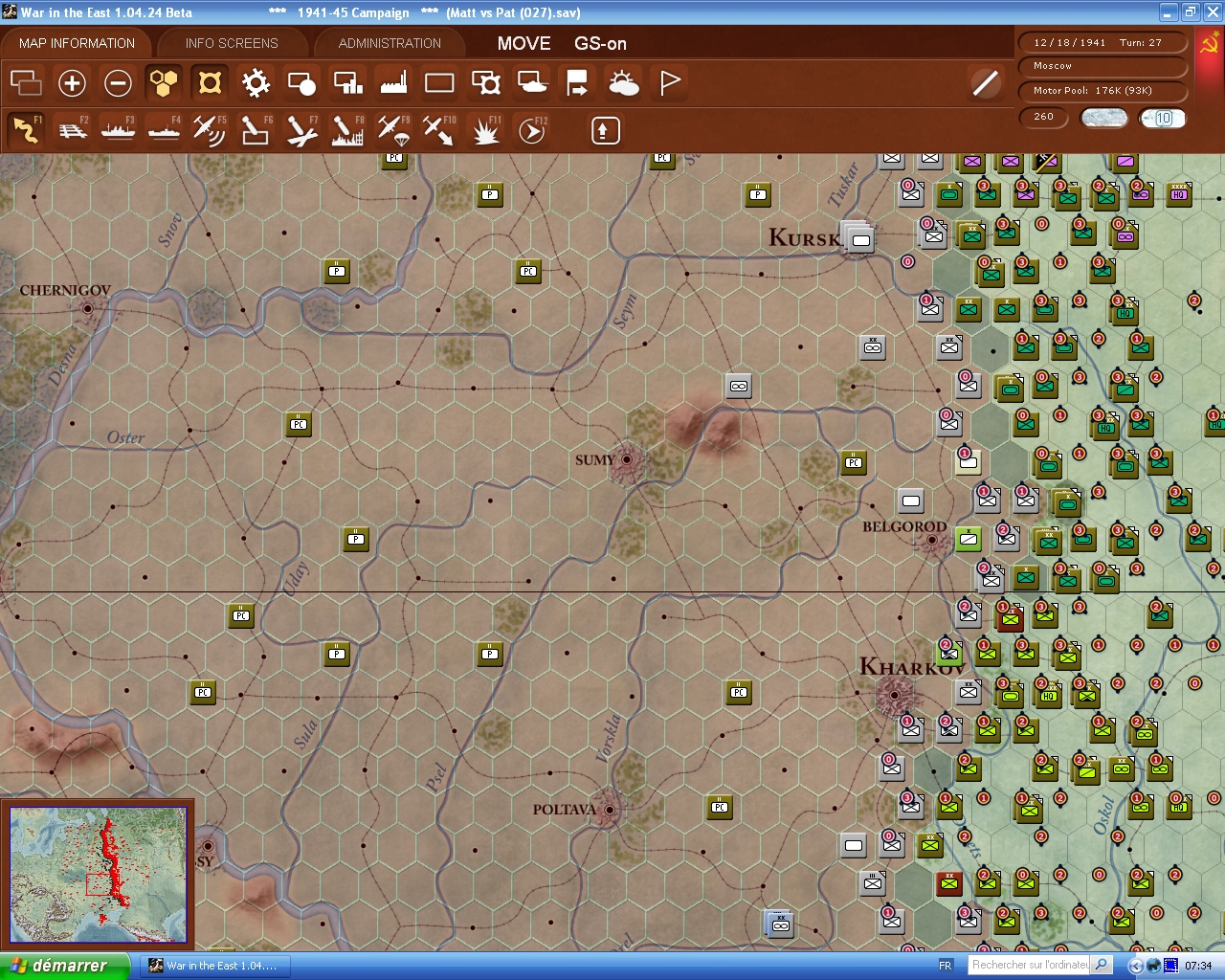Click the taskbar search magnifier button

pyautogui.click(x=1102, y=965)
